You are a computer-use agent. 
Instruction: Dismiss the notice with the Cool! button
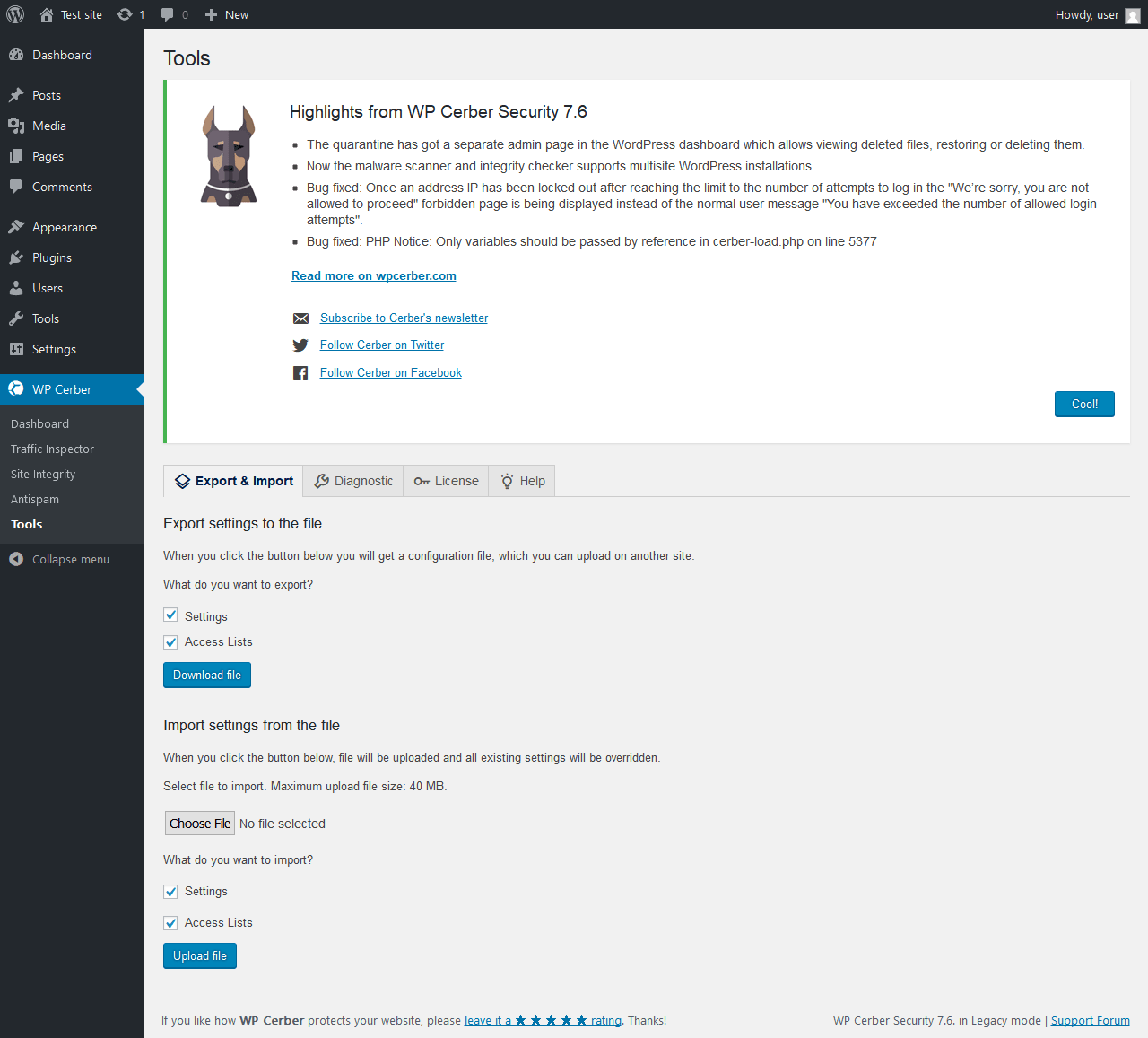coord(1084,405)
